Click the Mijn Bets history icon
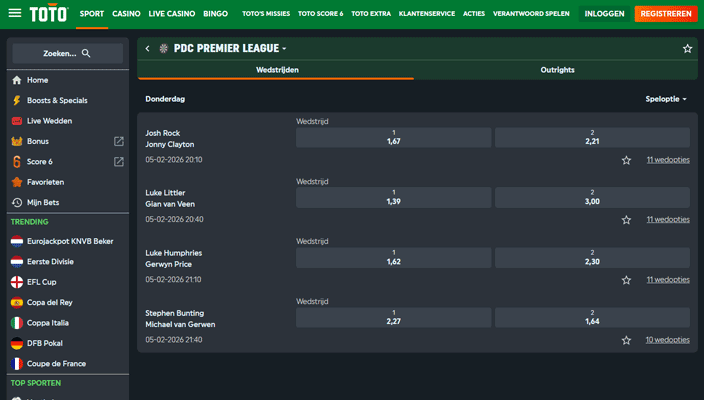 17,202
